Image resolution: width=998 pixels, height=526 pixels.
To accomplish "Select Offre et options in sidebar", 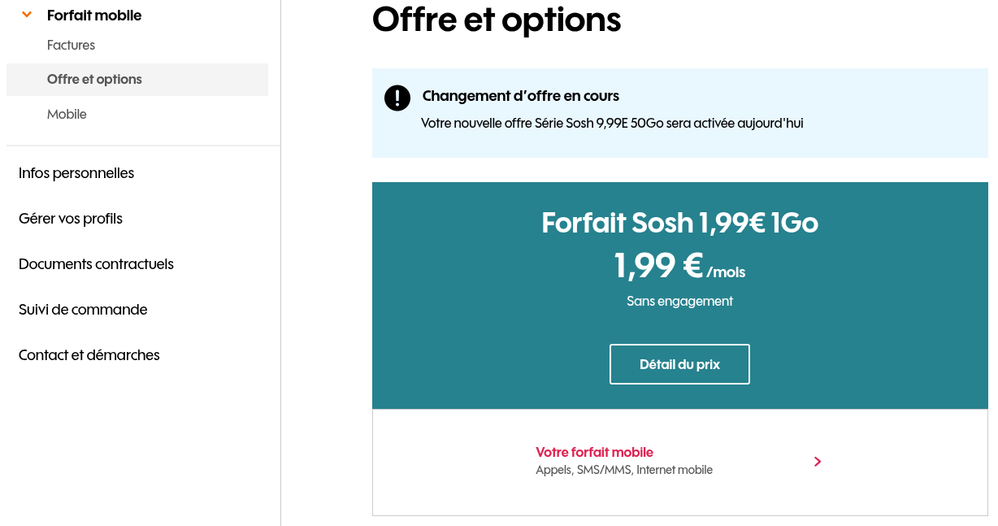I will [x=94, y=79].
